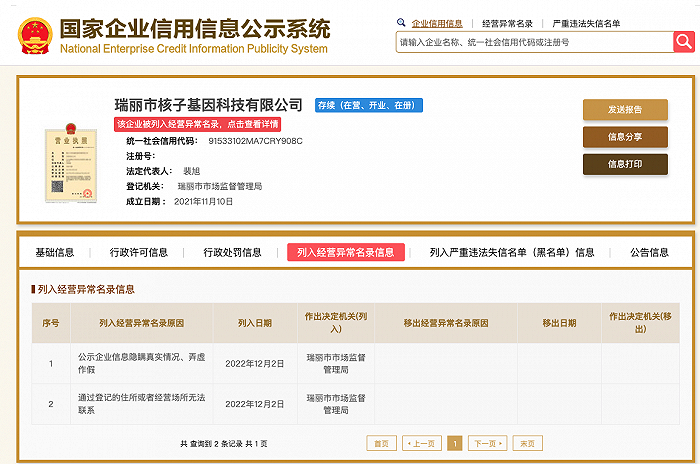Screen dimensions: 700x464
Task: Click the company name 瑞丽市核子基因科技有限公司
Action: coord(208,105)
